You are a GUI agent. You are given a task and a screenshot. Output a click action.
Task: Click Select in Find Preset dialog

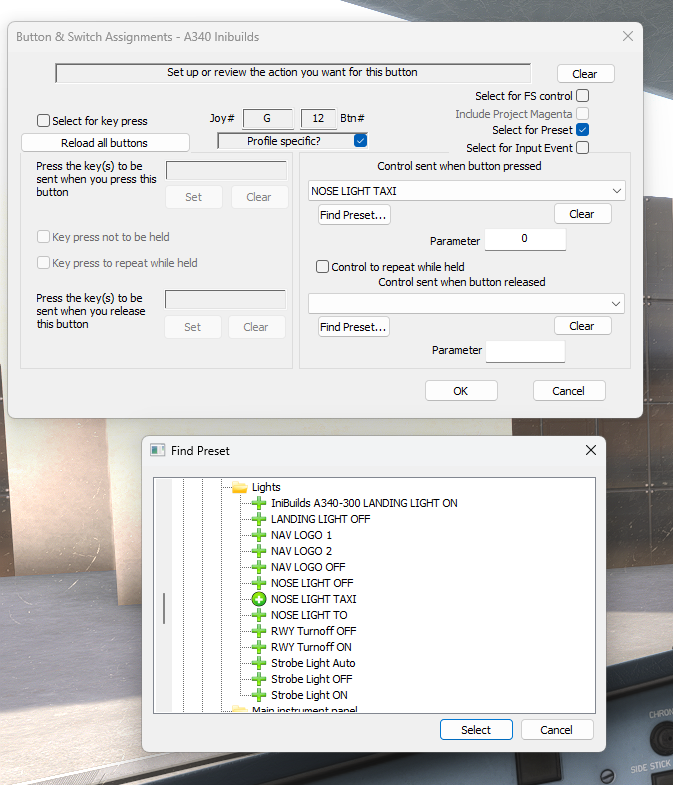(476, 730)
